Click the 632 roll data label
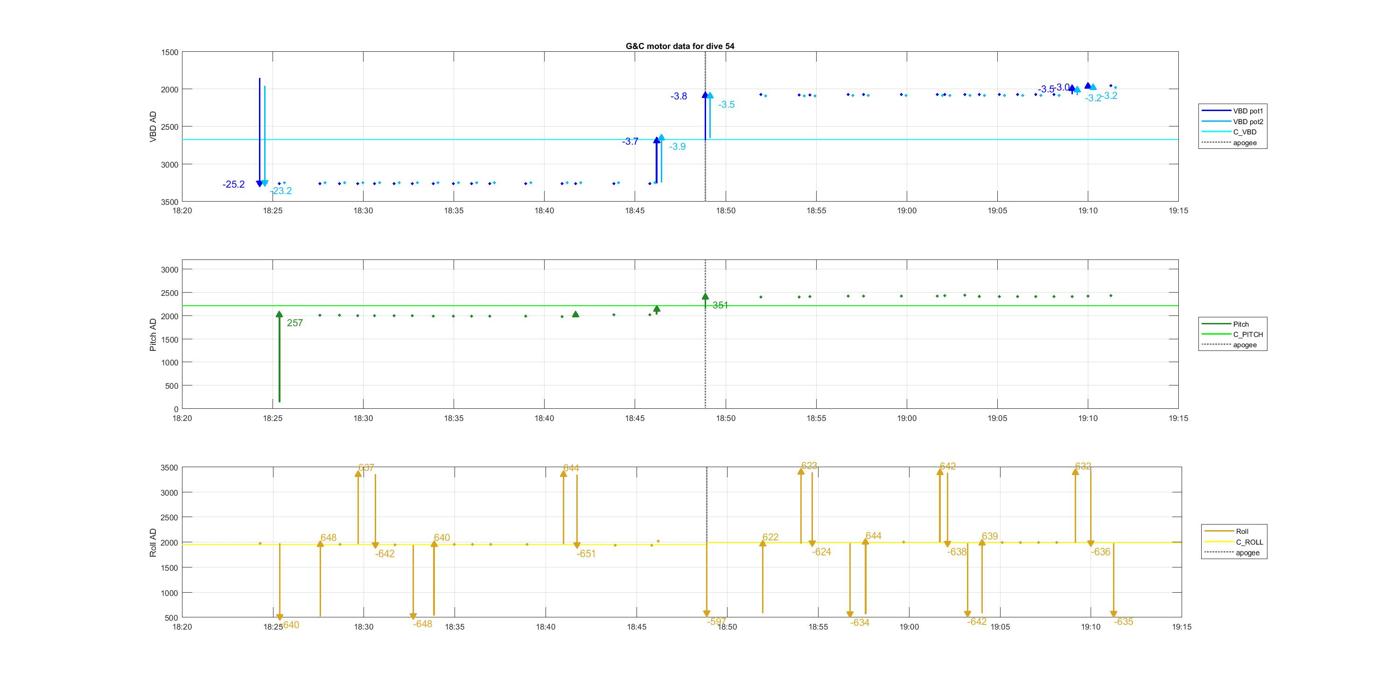The height and width of the screenshot is (693, 1400). pos(1083,466)
